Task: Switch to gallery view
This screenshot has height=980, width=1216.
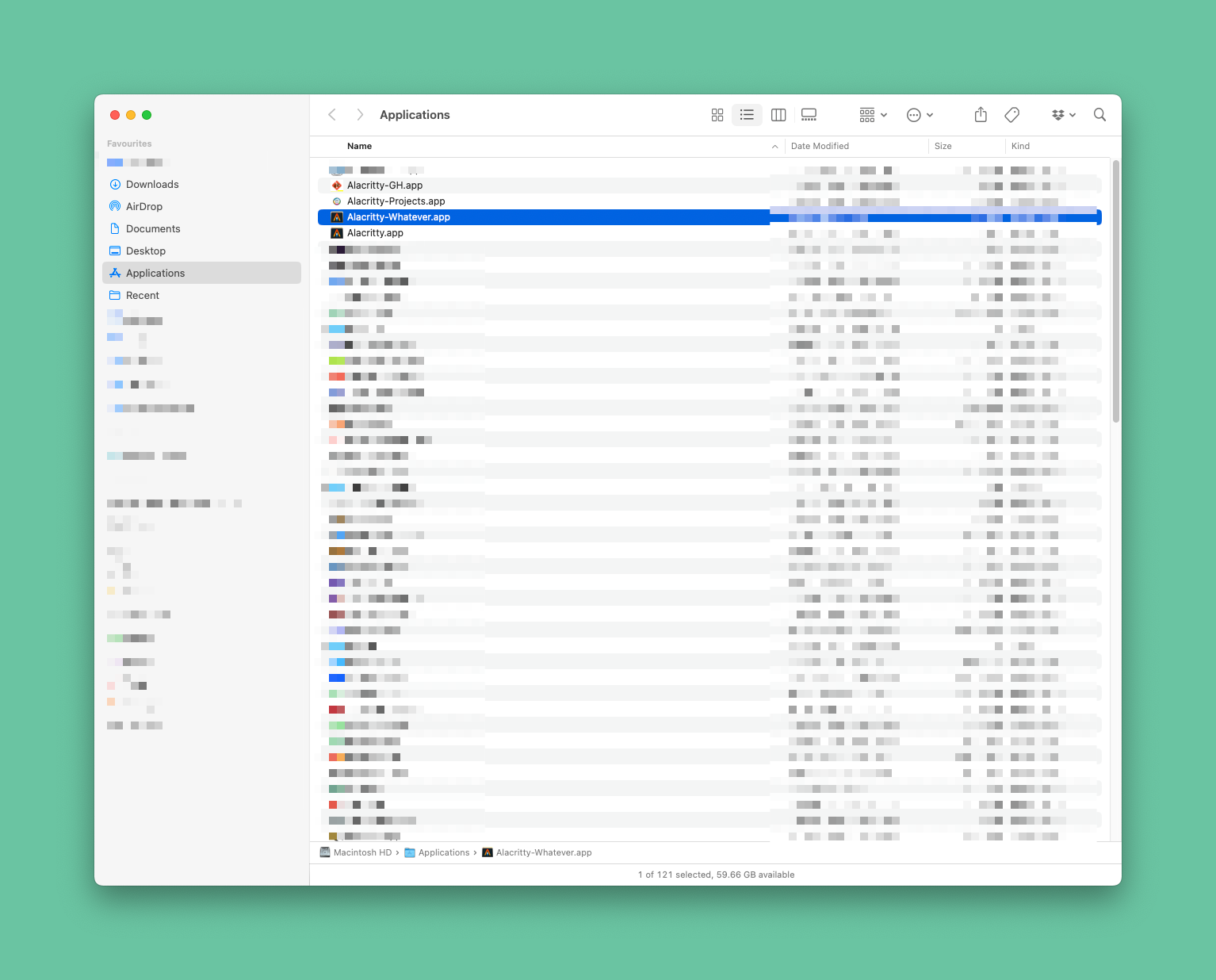Action: pyautogui.click(x=809, y=114)
